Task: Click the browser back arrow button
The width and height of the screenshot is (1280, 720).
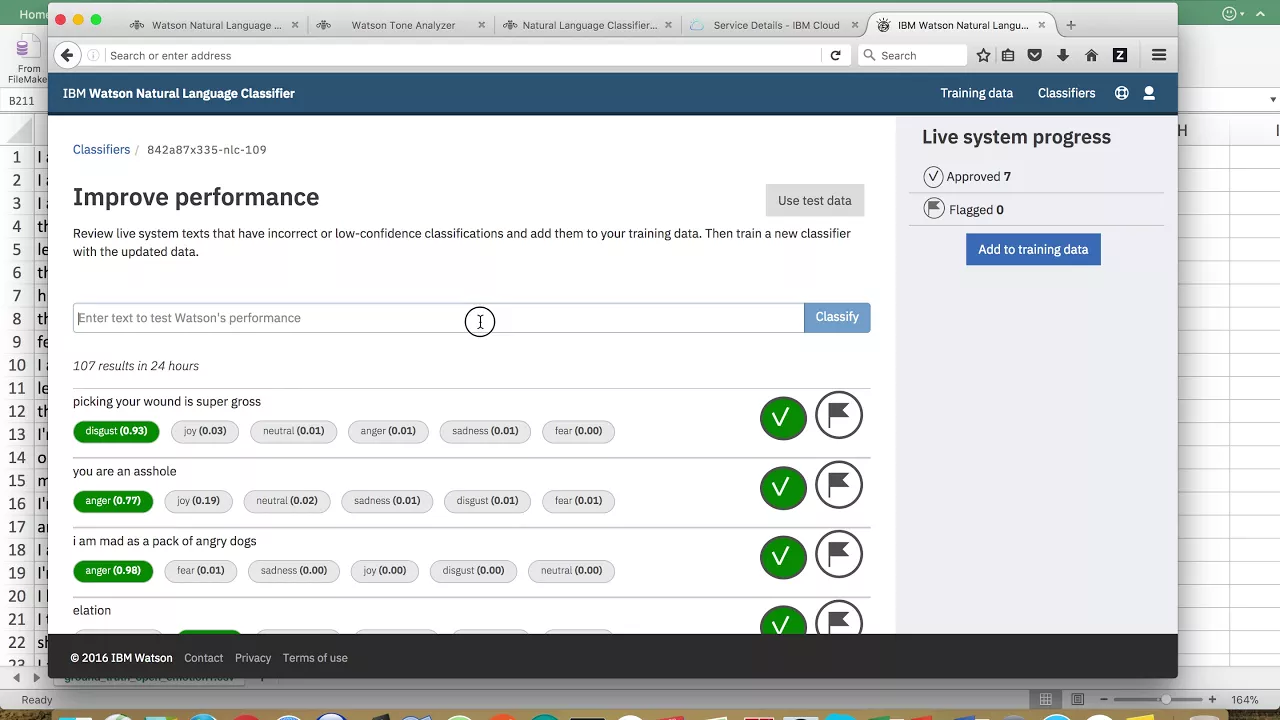Action: [67, 56]
